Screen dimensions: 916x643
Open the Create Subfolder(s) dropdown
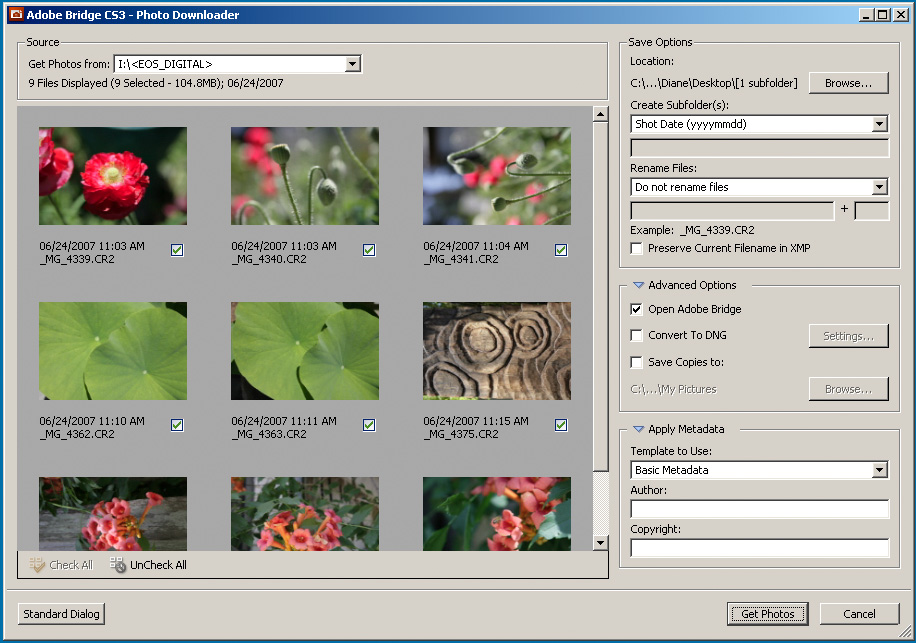(879, 125)
